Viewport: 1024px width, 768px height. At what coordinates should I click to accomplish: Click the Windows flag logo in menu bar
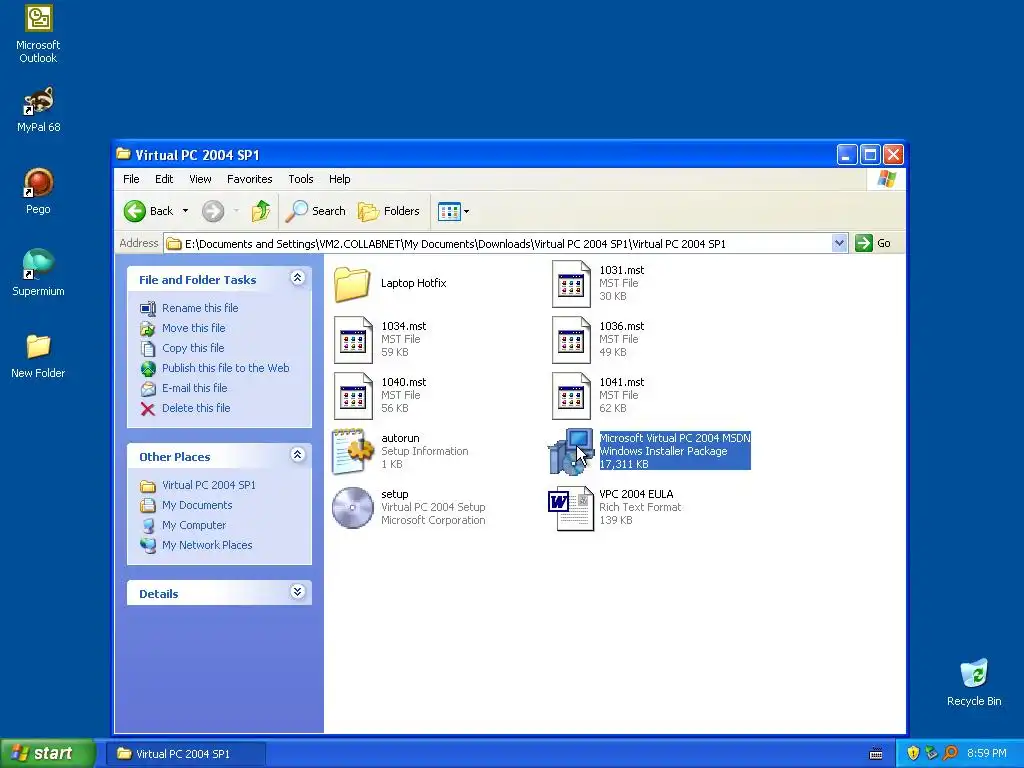886,179
